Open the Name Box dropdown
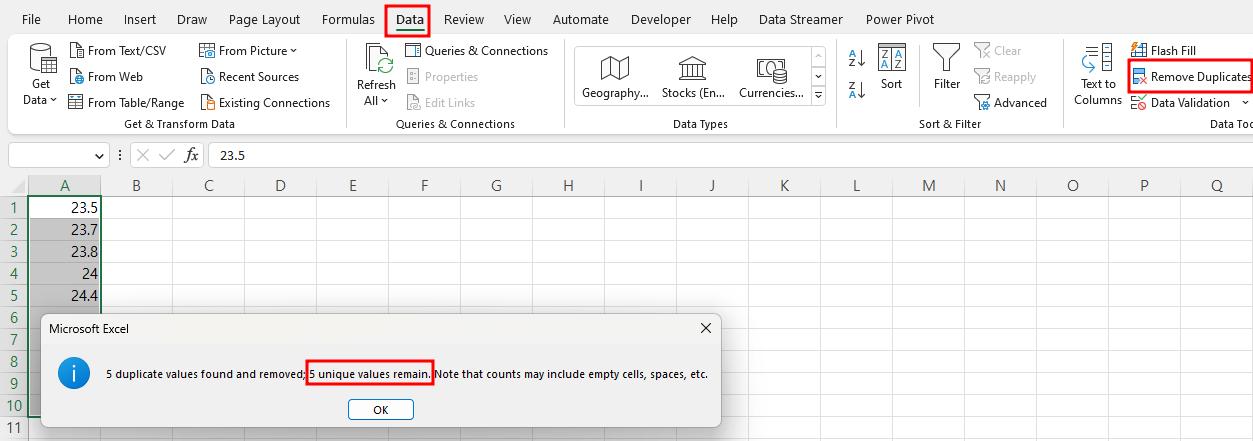1253x441 pixels. (99, 156)
